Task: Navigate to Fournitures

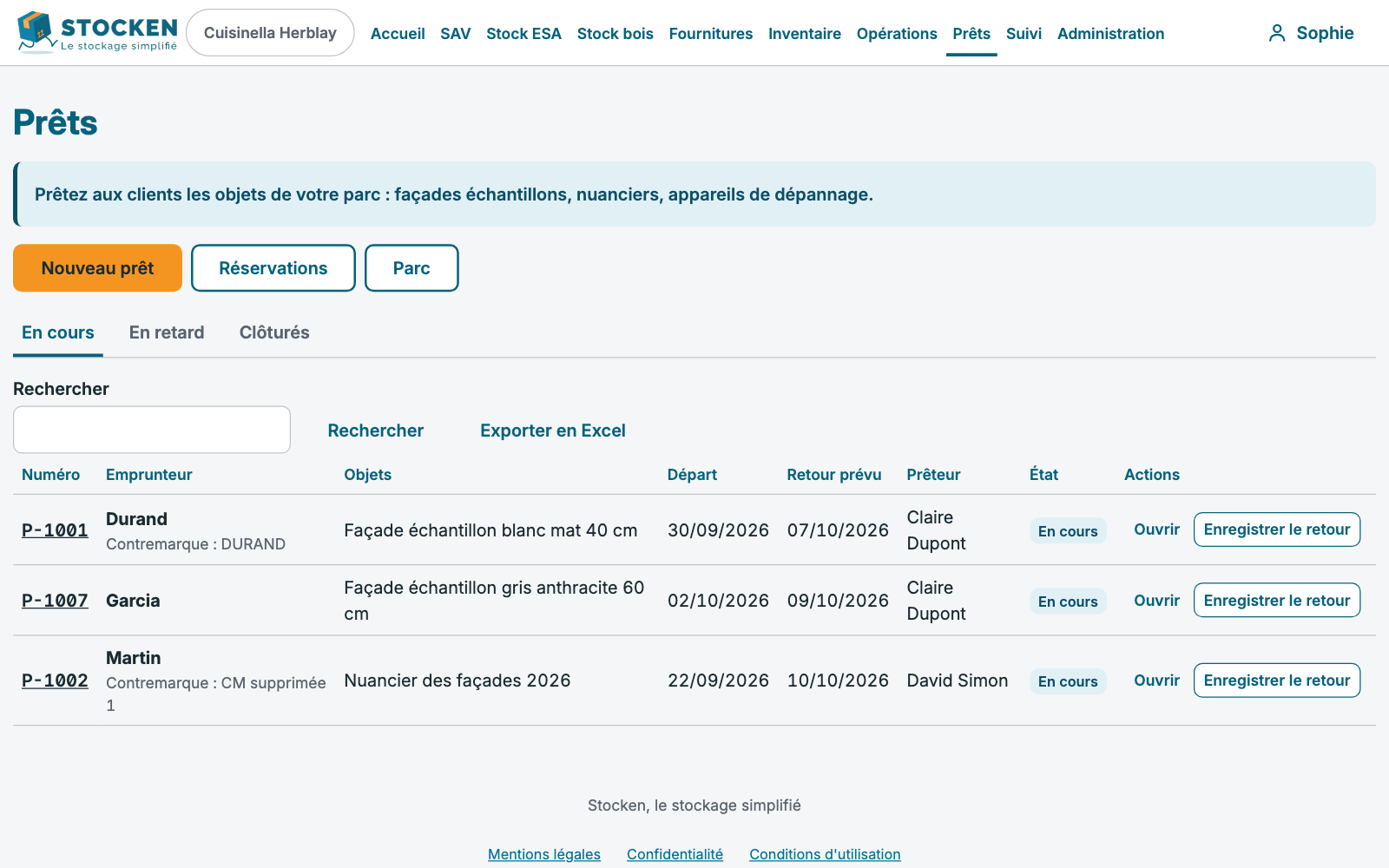Action: pyautogui.click(x=711, y=34)
